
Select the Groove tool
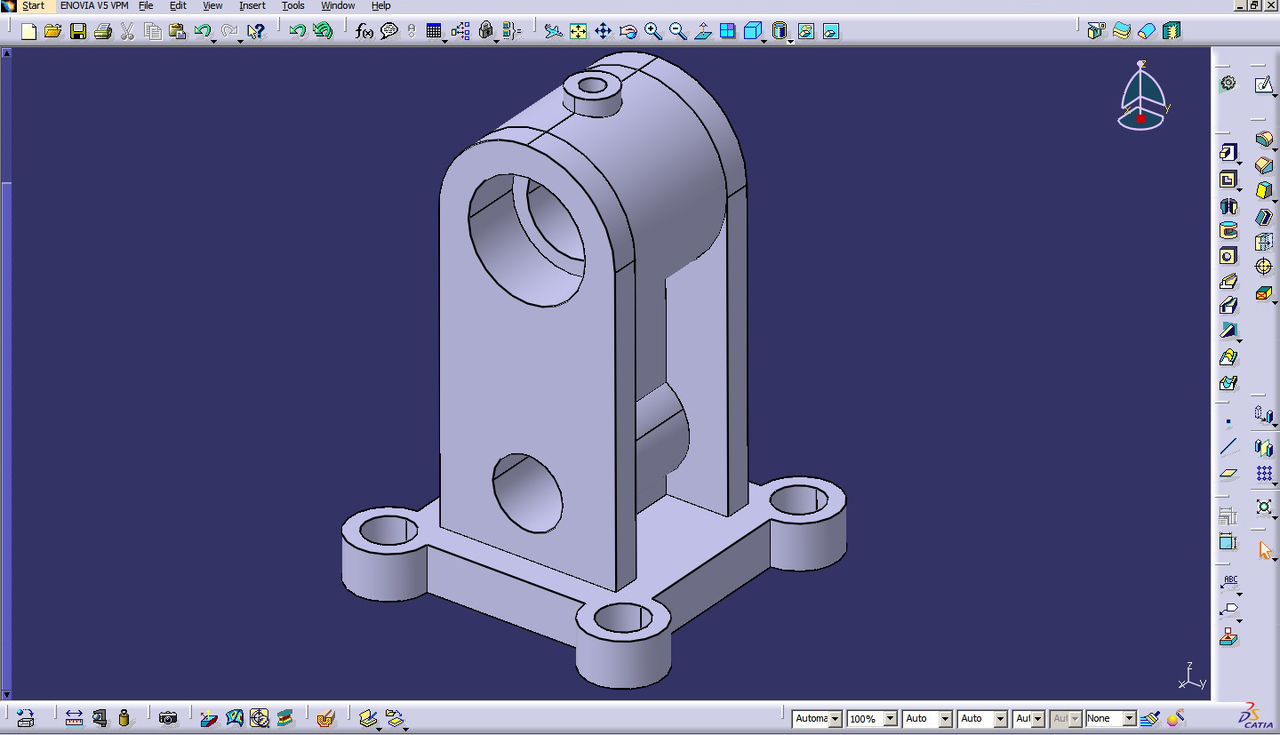1228,230
